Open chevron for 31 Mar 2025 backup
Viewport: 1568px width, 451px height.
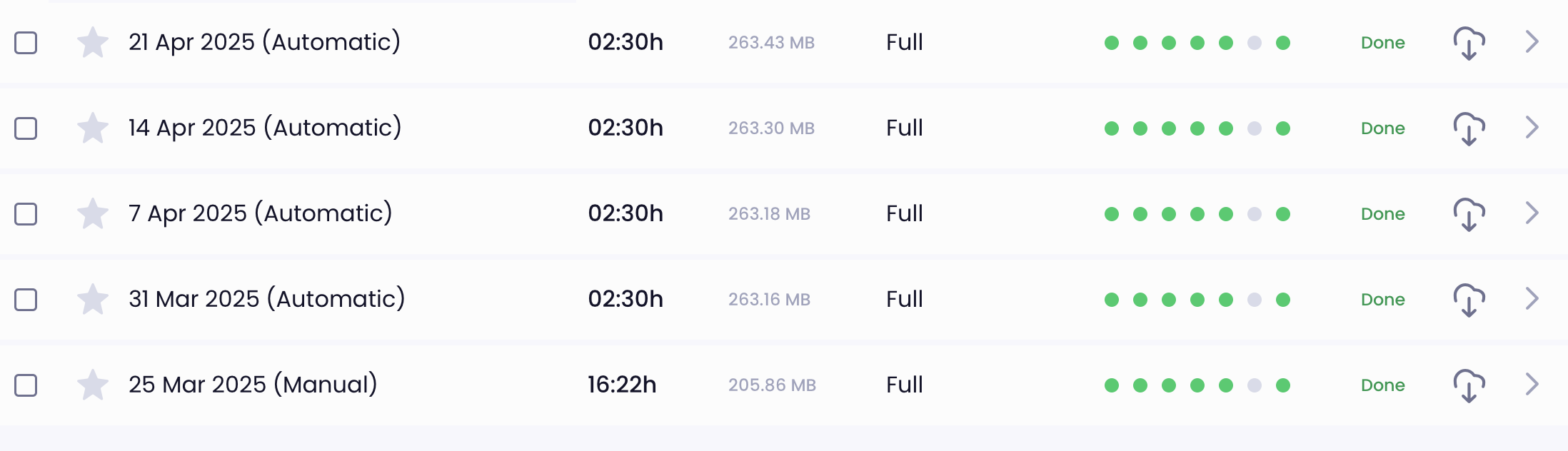1532,298
